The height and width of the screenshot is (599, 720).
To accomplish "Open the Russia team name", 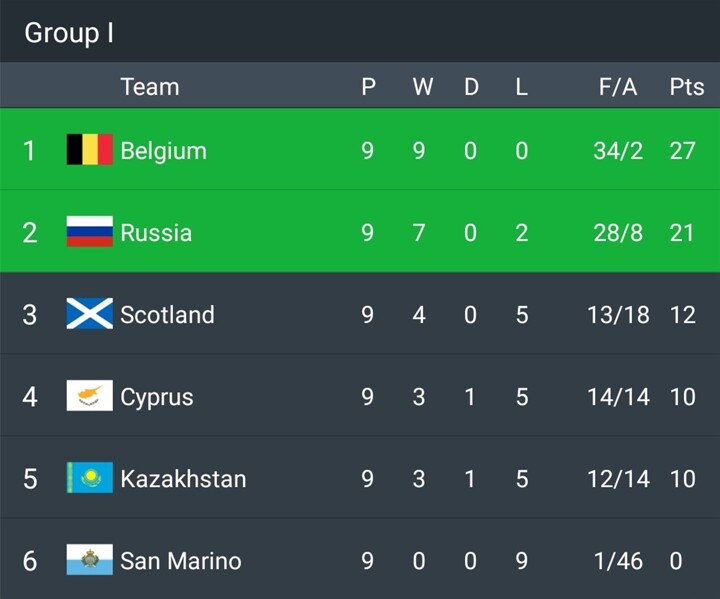I will 156,233.
